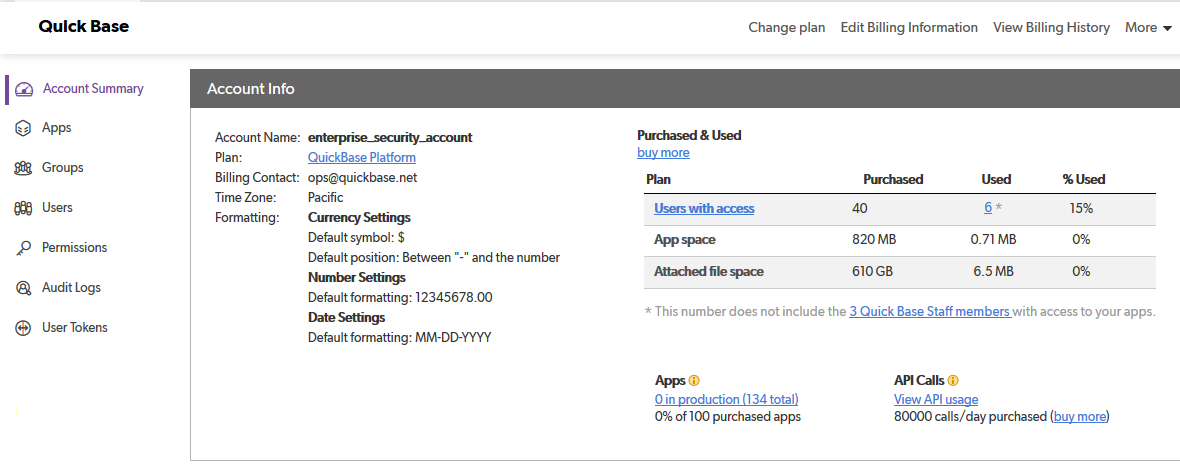Viewport: 1180px width, 465px height.
Task: Open the Users sidebar item
Action: (57, 208)
